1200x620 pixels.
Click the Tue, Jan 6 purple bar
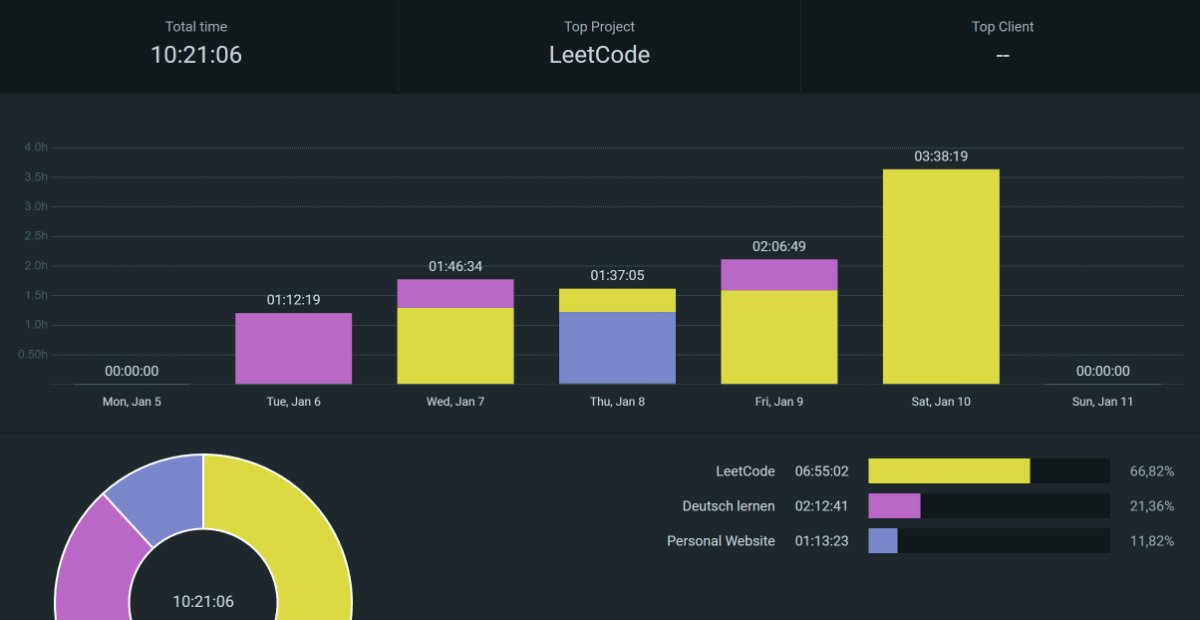click(x=293, y=348)
